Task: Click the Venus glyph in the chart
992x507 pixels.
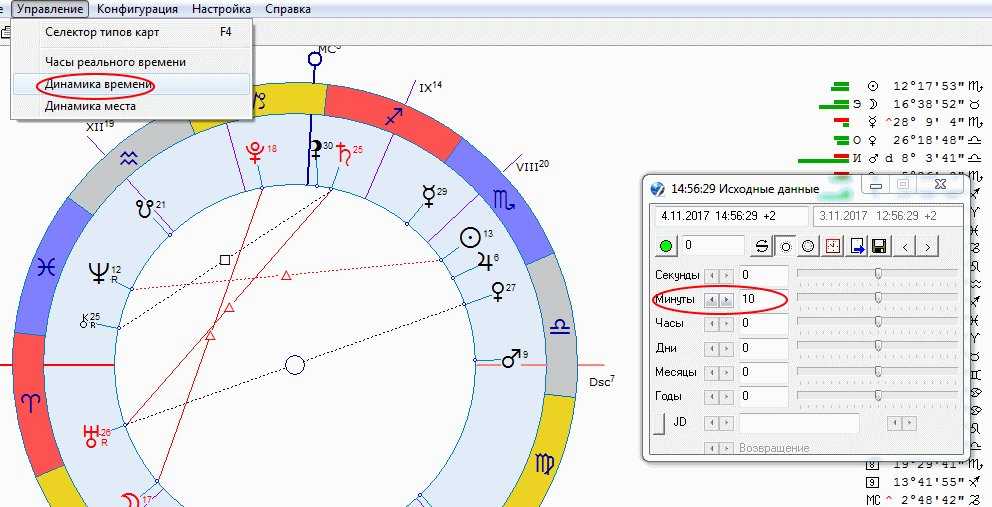Action: (499, 291)
